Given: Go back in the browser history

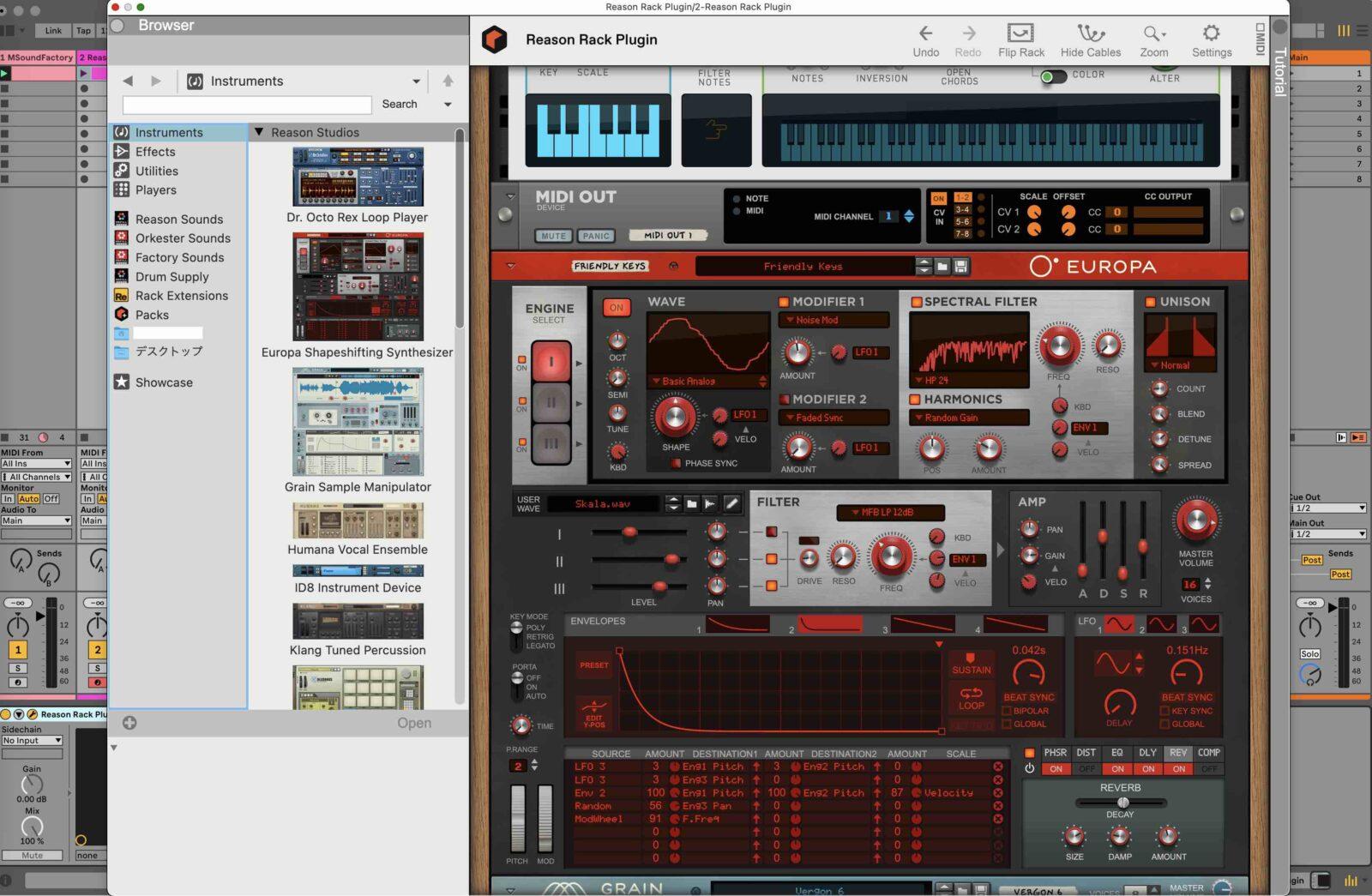Looking at the screenshot, I should click(128, 81).
